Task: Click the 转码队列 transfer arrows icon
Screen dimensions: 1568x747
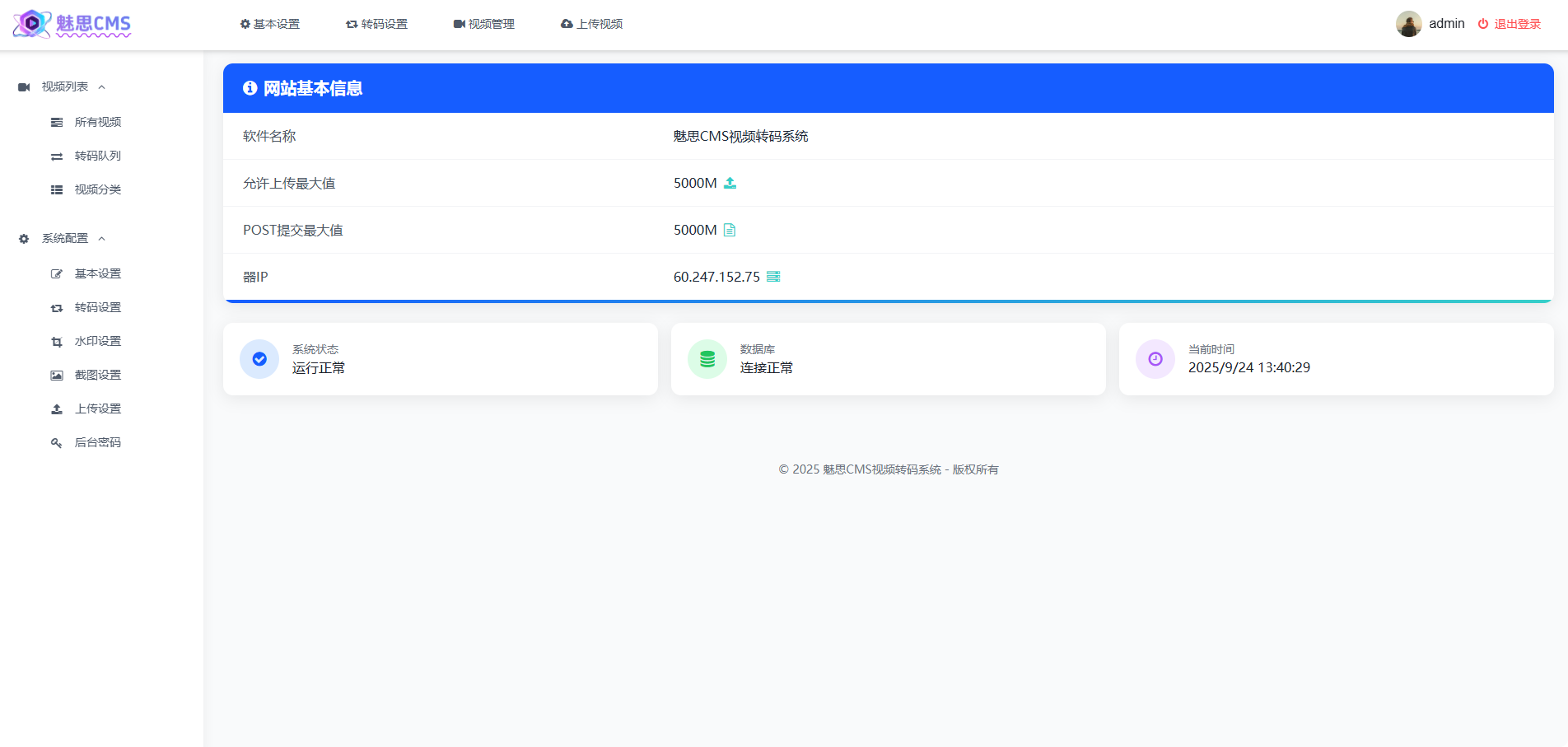Action: tap(56, 156)
